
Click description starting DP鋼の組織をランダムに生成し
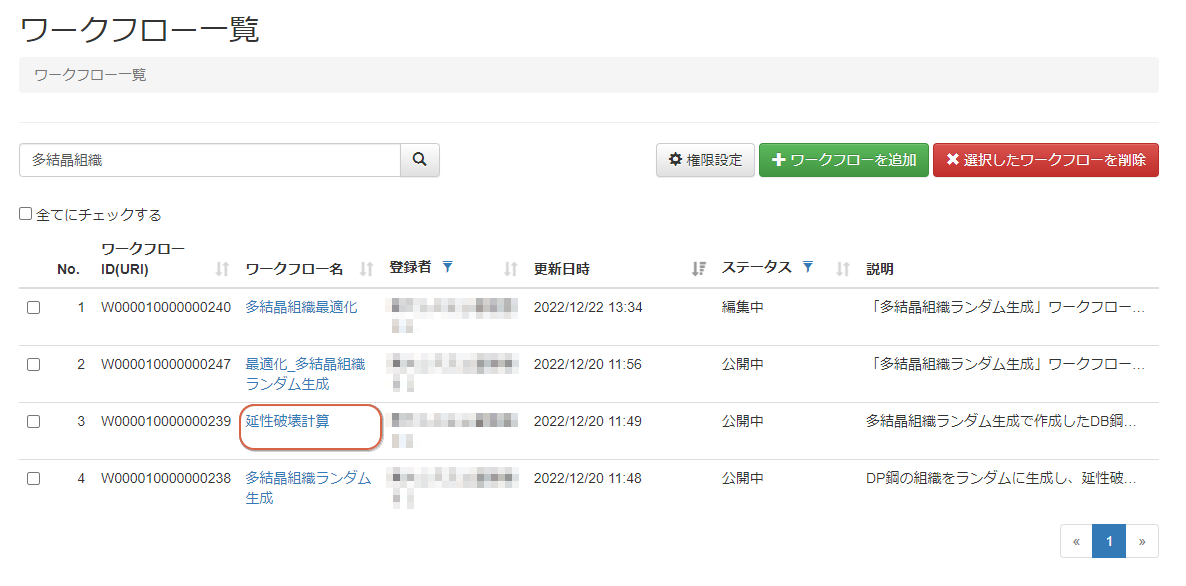tap(1001, 479)
